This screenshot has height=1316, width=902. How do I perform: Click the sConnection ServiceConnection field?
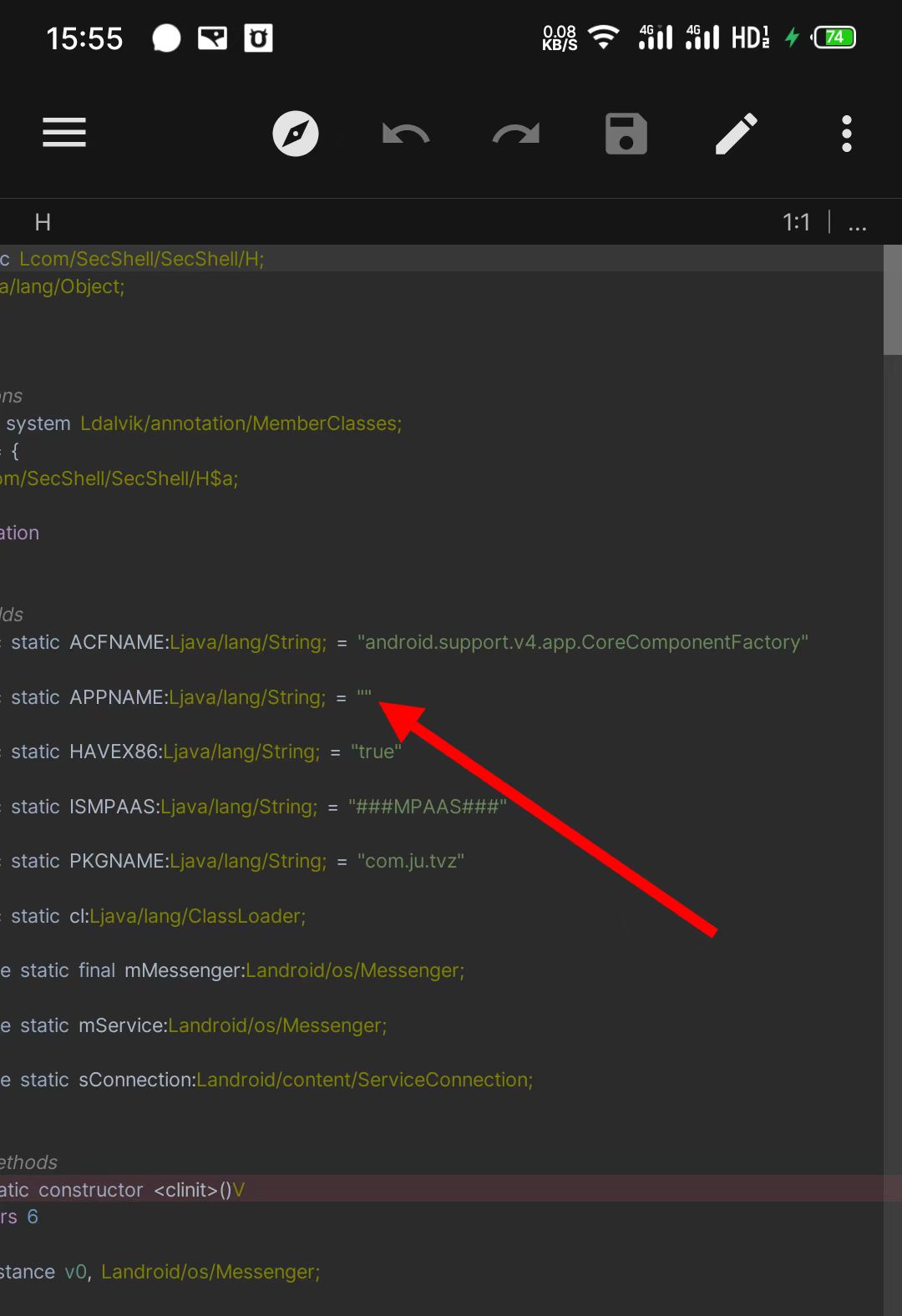(x=306, y=1080)
